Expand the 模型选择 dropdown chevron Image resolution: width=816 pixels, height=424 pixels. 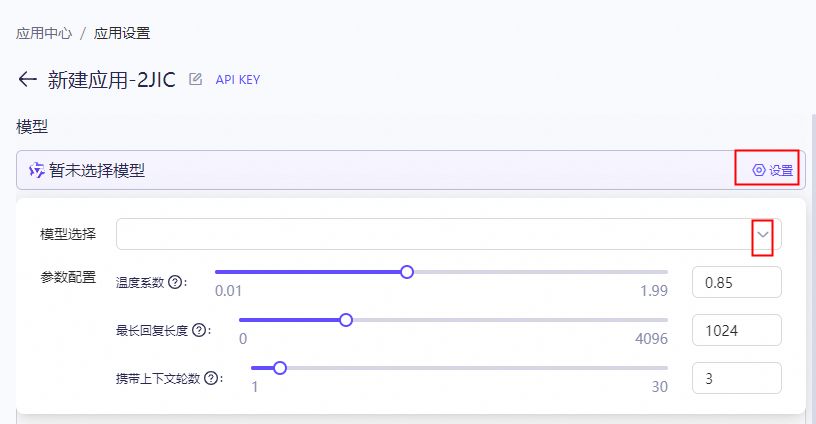[x=763, y=234]
